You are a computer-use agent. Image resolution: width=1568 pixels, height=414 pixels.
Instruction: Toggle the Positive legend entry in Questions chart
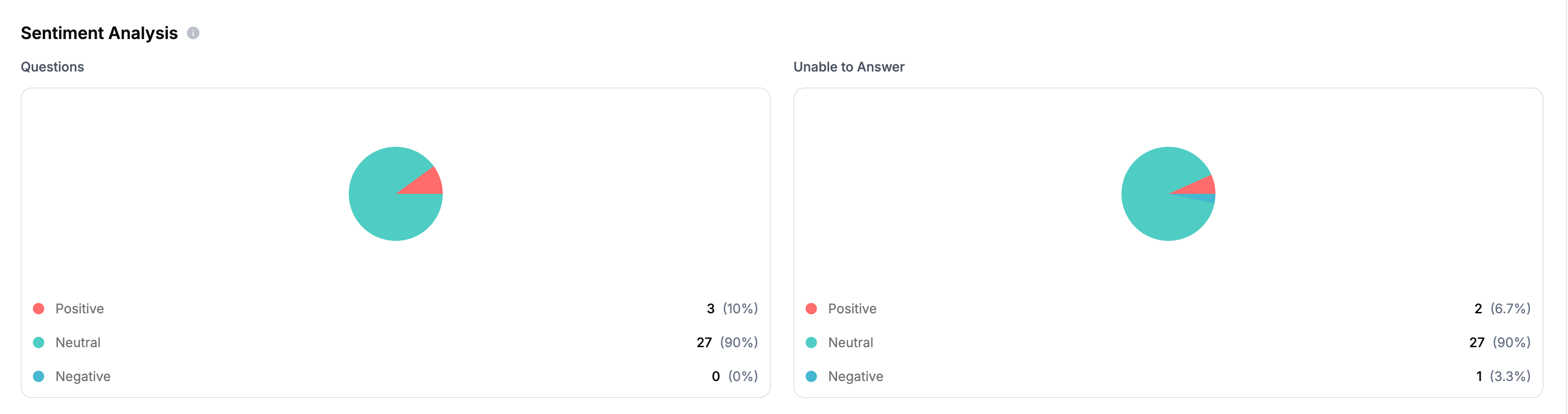(79, 308)
